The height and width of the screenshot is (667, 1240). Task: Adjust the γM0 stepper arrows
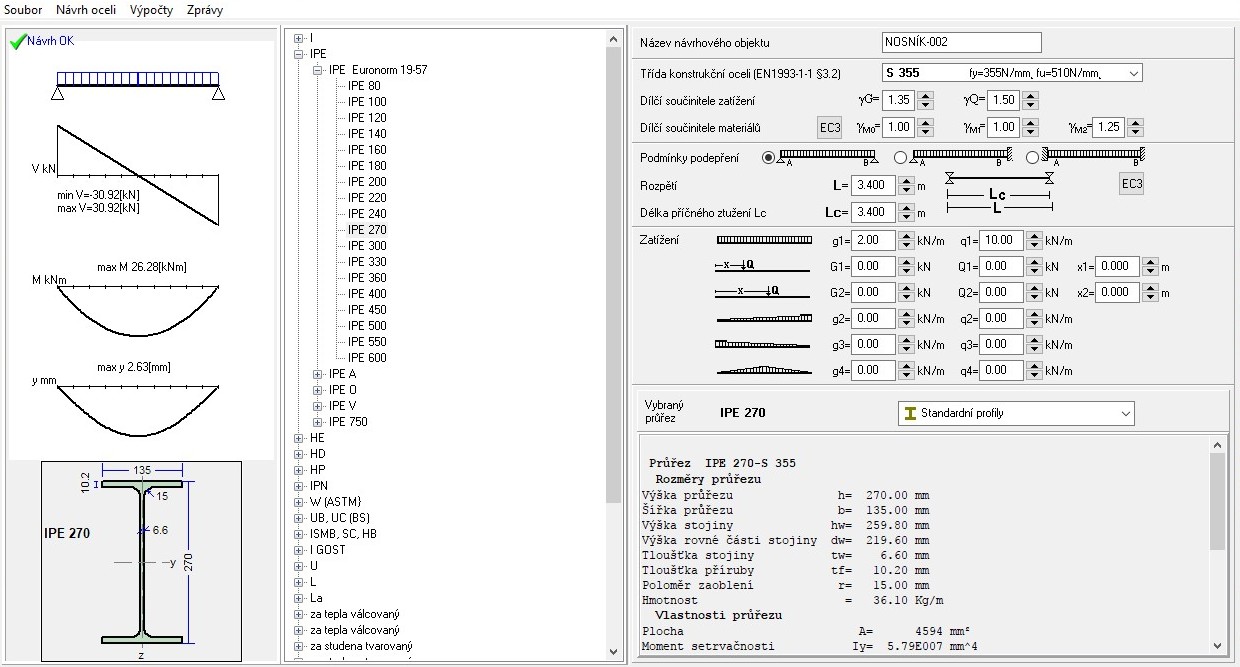[x=925, y=127]
